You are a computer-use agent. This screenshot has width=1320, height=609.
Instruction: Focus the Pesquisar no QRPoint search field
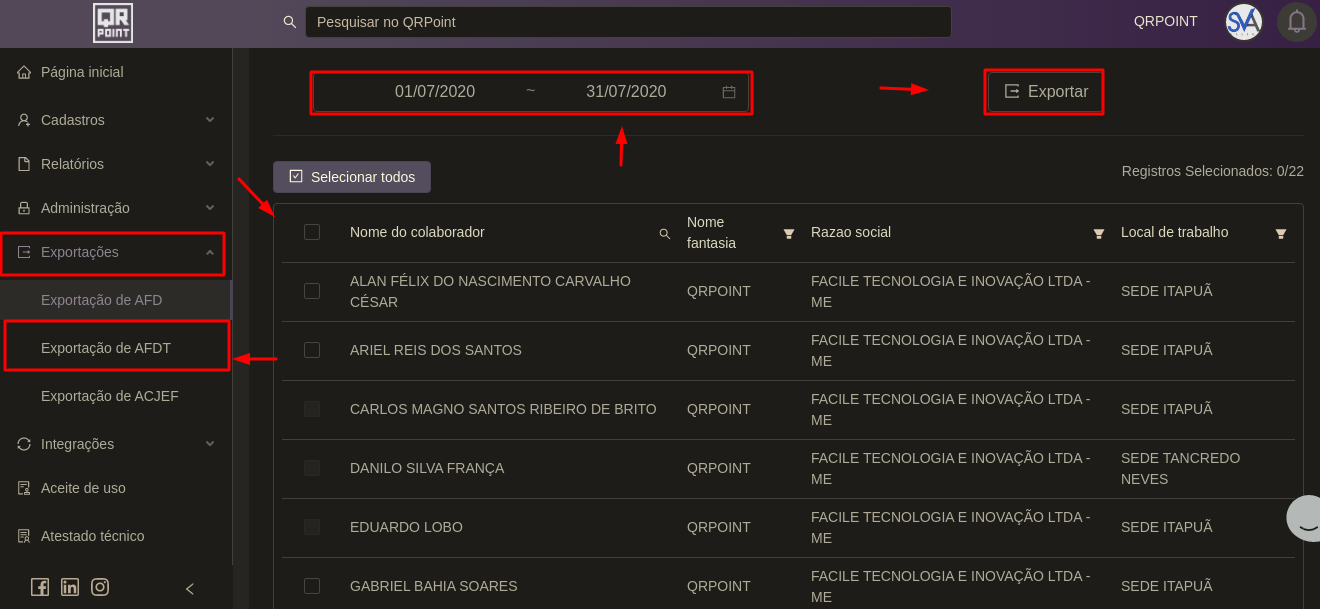coord(628,22)
